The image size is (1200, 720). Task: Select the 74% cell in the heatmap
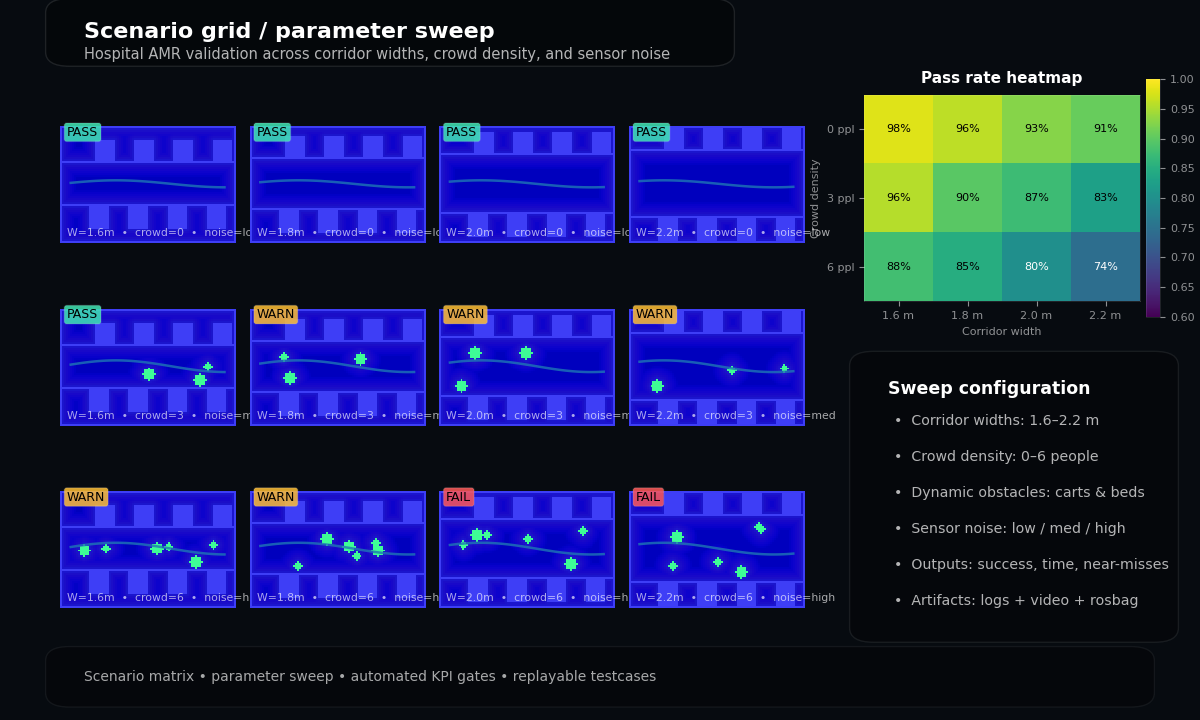tap(1105, 267)
